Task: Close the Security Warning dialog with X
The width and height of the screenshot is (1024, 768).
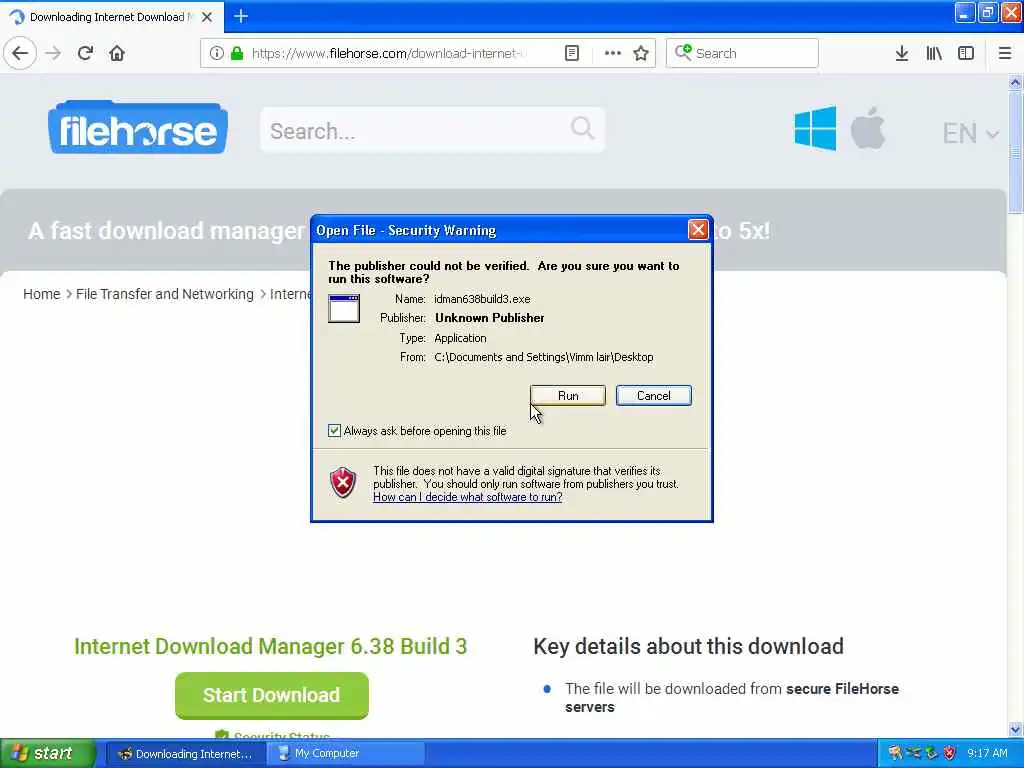Action: click(698, 230)
